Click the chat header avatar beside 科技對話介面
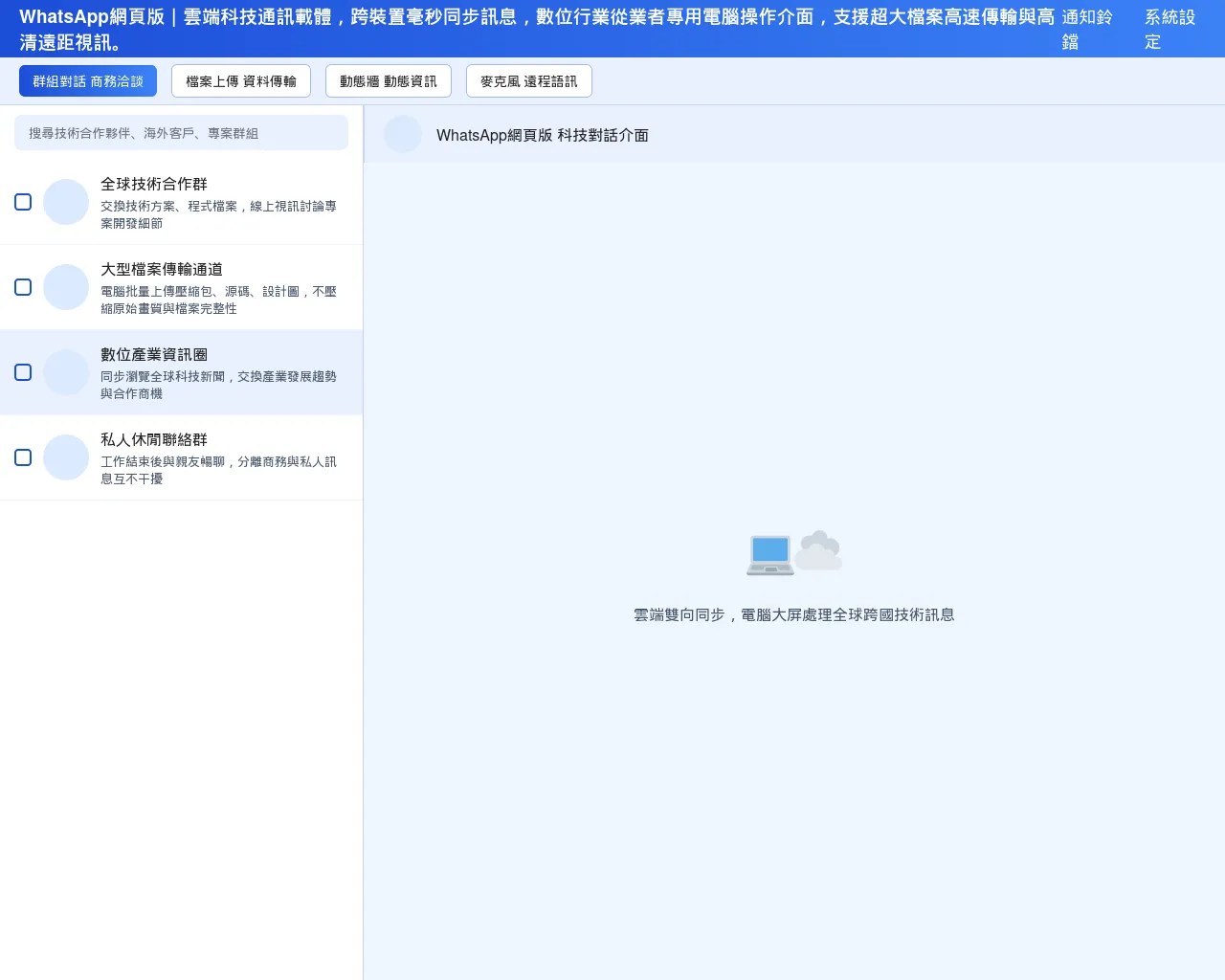The height and width of the screenshot is (980, 1225). [403, 135]
